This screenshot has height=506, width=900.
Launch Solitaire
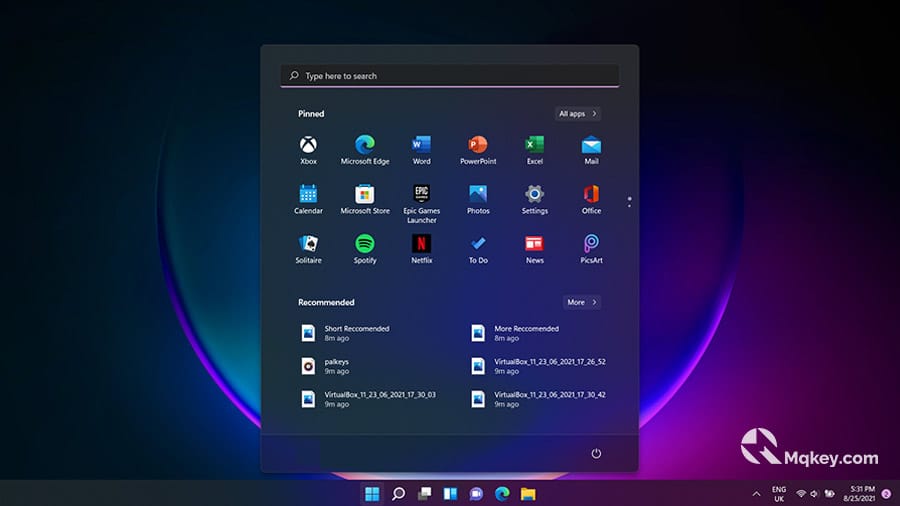coord(308,249)
